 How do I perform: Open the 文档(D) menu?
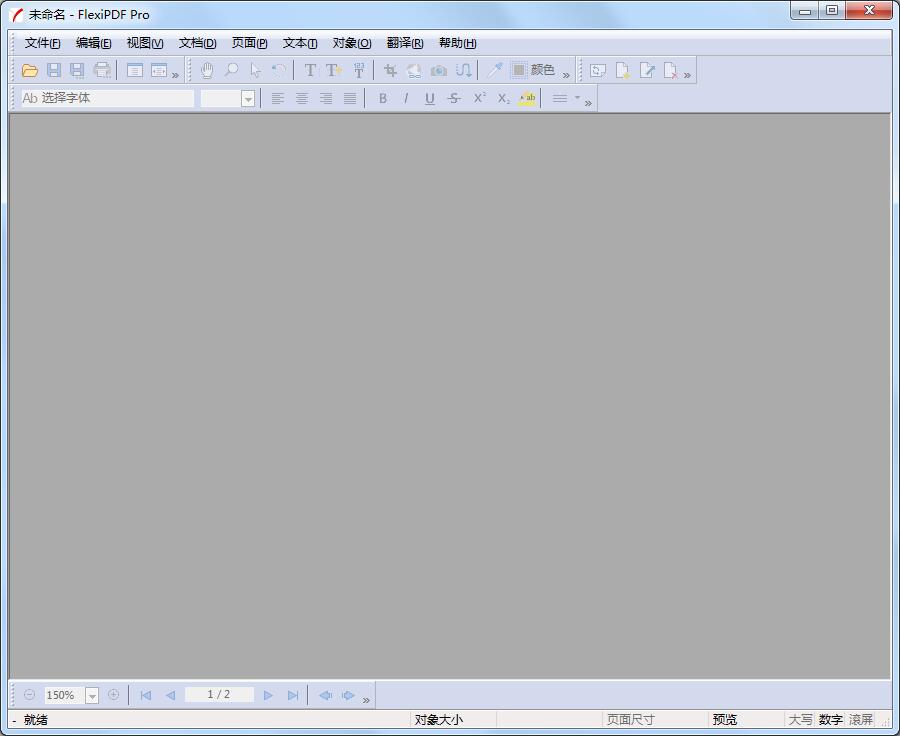pyautogui.click(x=197, y=43)
